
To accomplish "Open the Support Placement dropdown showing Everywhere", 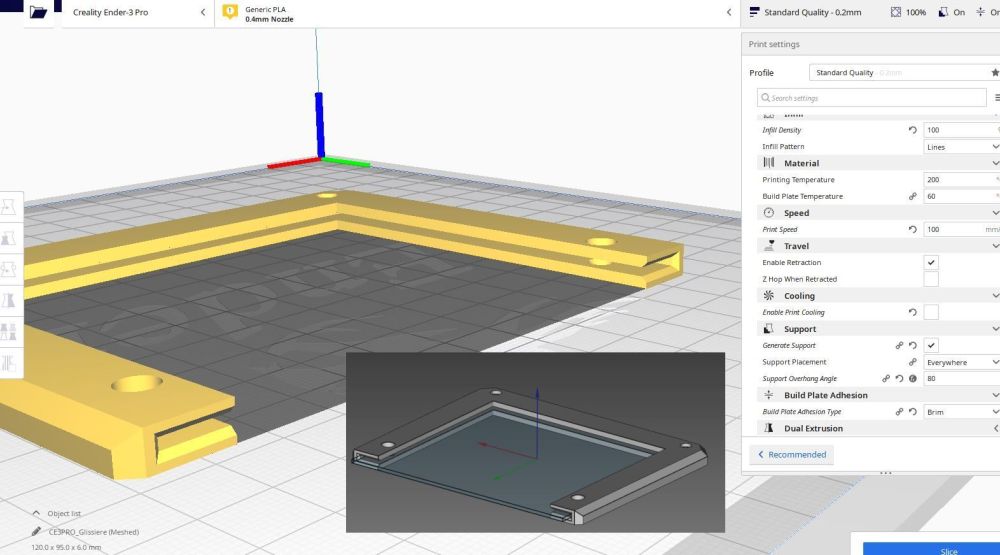I will point(962,362).
